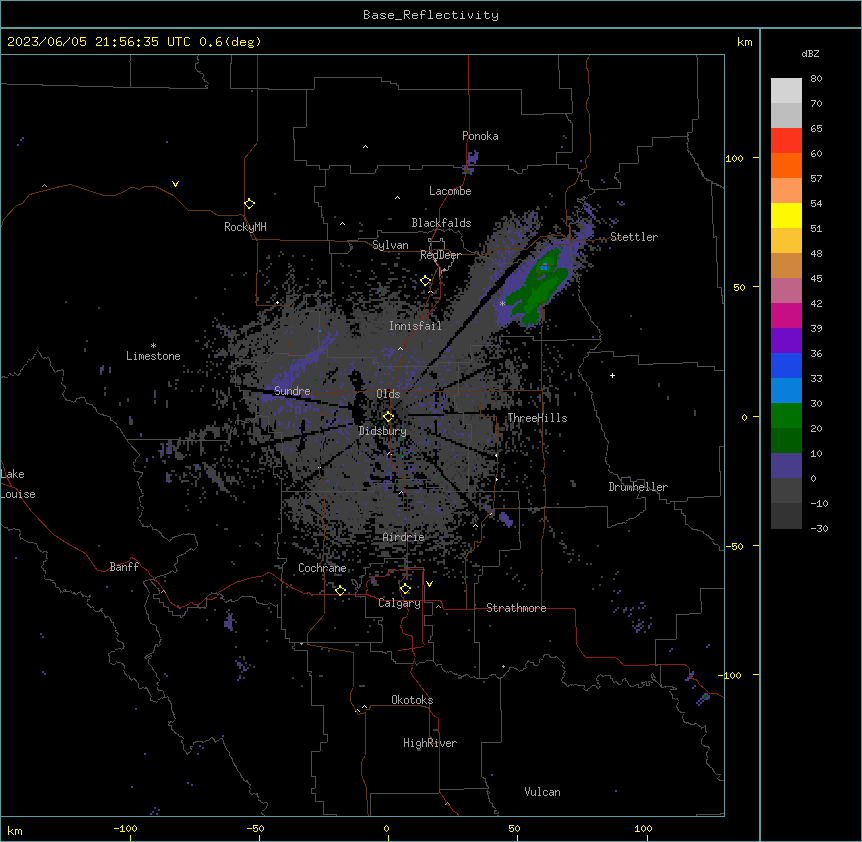
Task: Click the -30 value on dBZ scale
Action: click(x=819, y=529)
